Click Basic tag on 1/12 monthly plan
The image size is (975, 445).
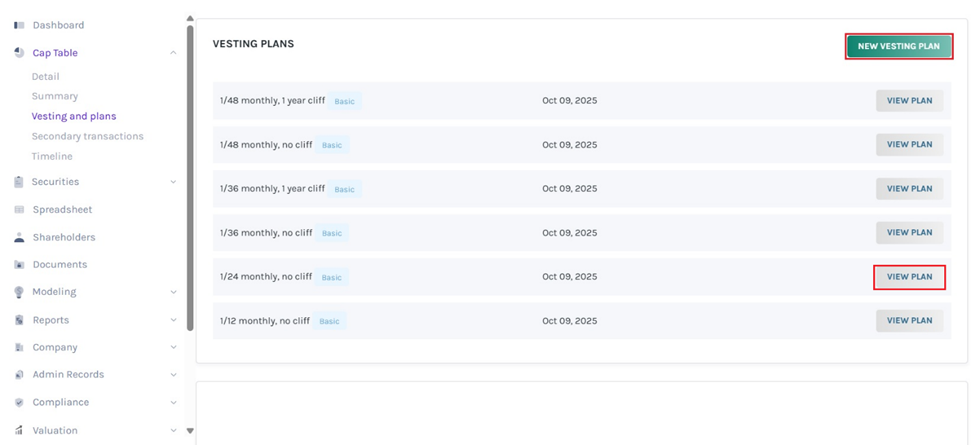pyautogui.click(x=329, y=321)
